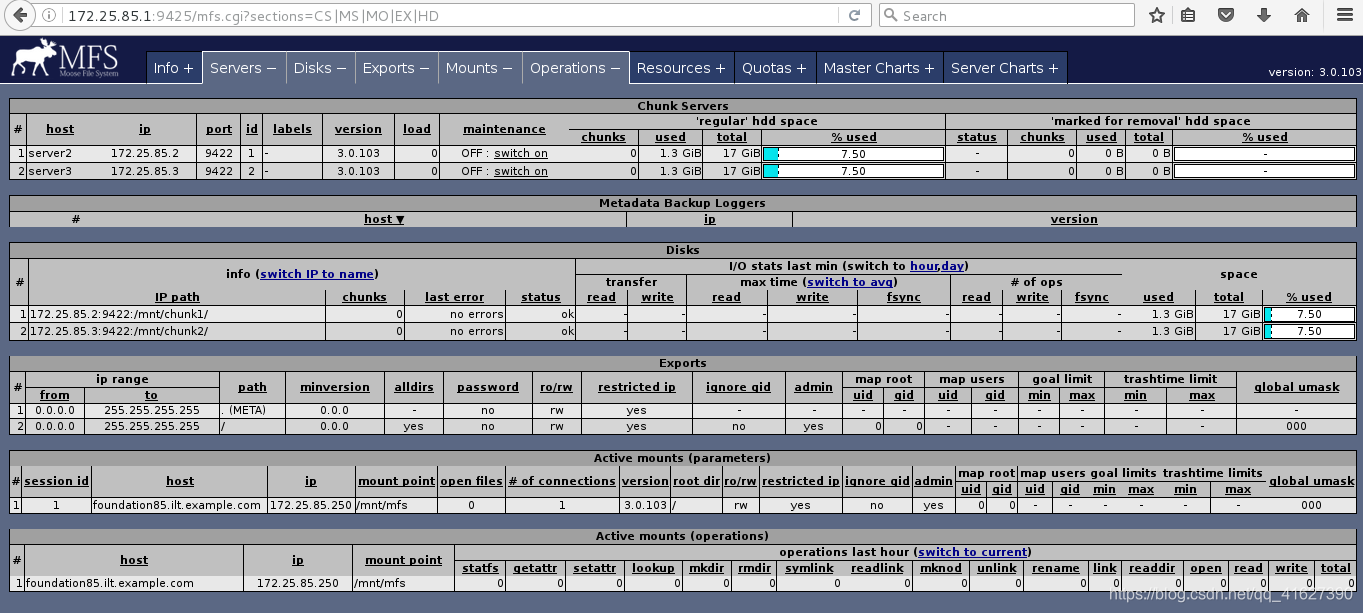The height and width of the screenshot is (613, 1363).
Task: Click disk /mnt/chunk1/ % used space bar
Action: tap(1309, 314)
